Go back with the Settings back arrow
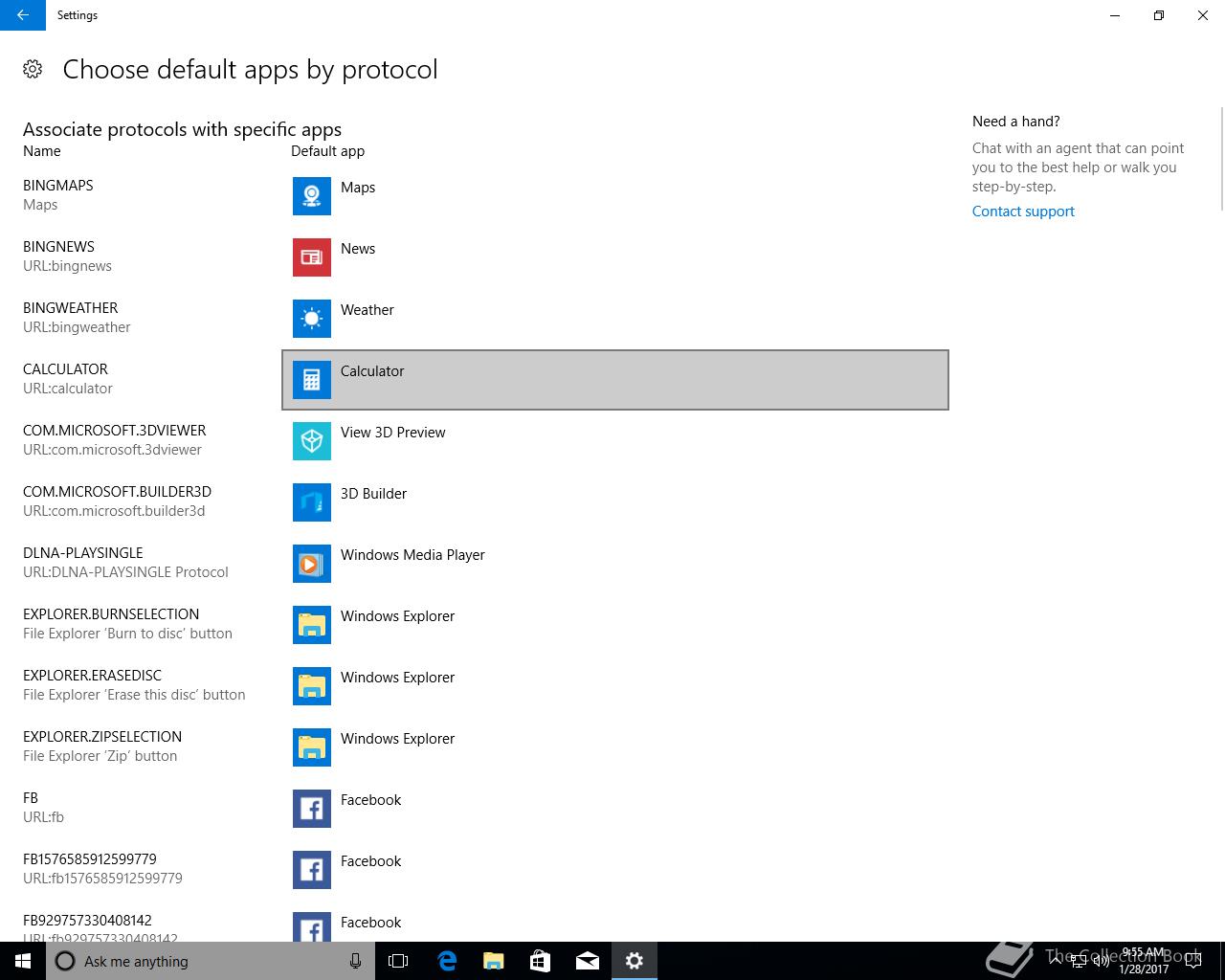 tap(23, 15)
